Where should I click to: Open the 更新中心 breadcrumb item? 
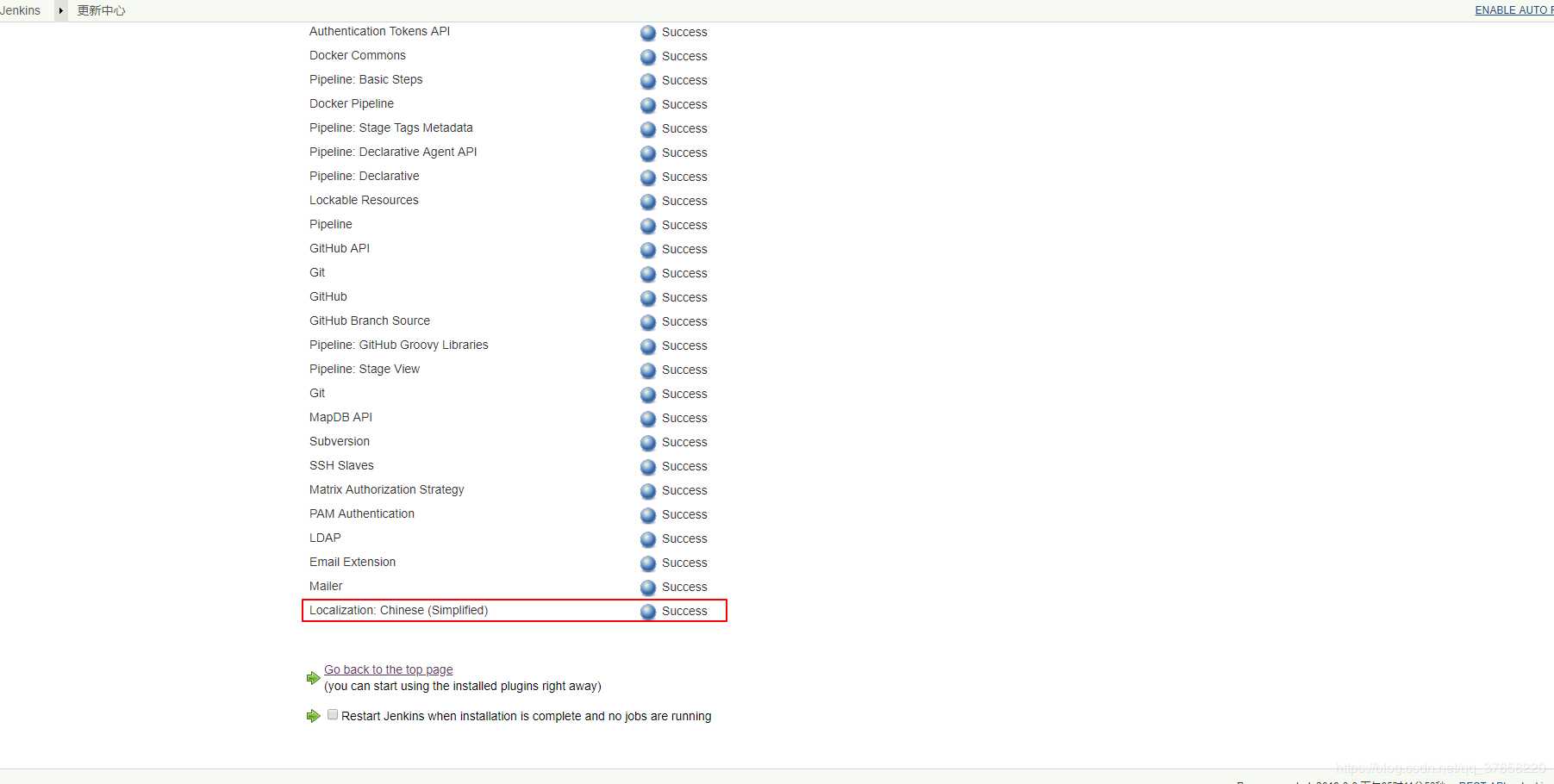pyautogui.click(x=101, y=10)
